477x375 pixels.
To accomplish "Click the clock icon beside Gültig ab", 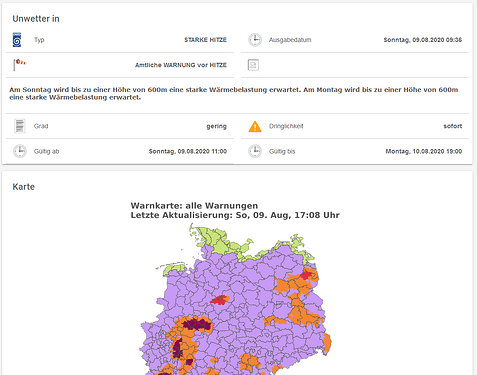I will (x=20, y=151).
